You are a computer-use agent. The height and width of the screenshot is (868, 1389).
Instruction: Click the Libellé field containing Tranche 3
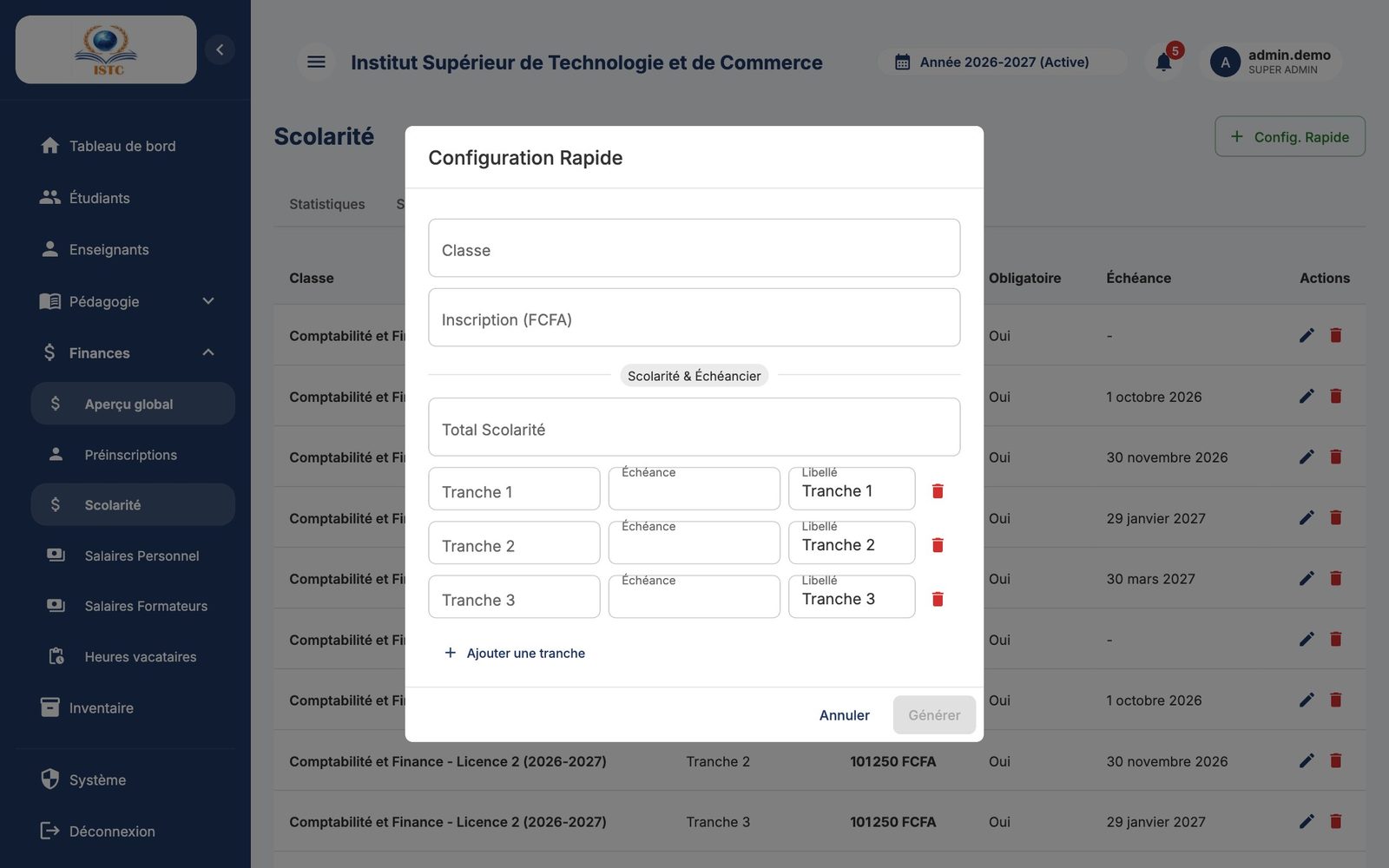coord(852,597)
